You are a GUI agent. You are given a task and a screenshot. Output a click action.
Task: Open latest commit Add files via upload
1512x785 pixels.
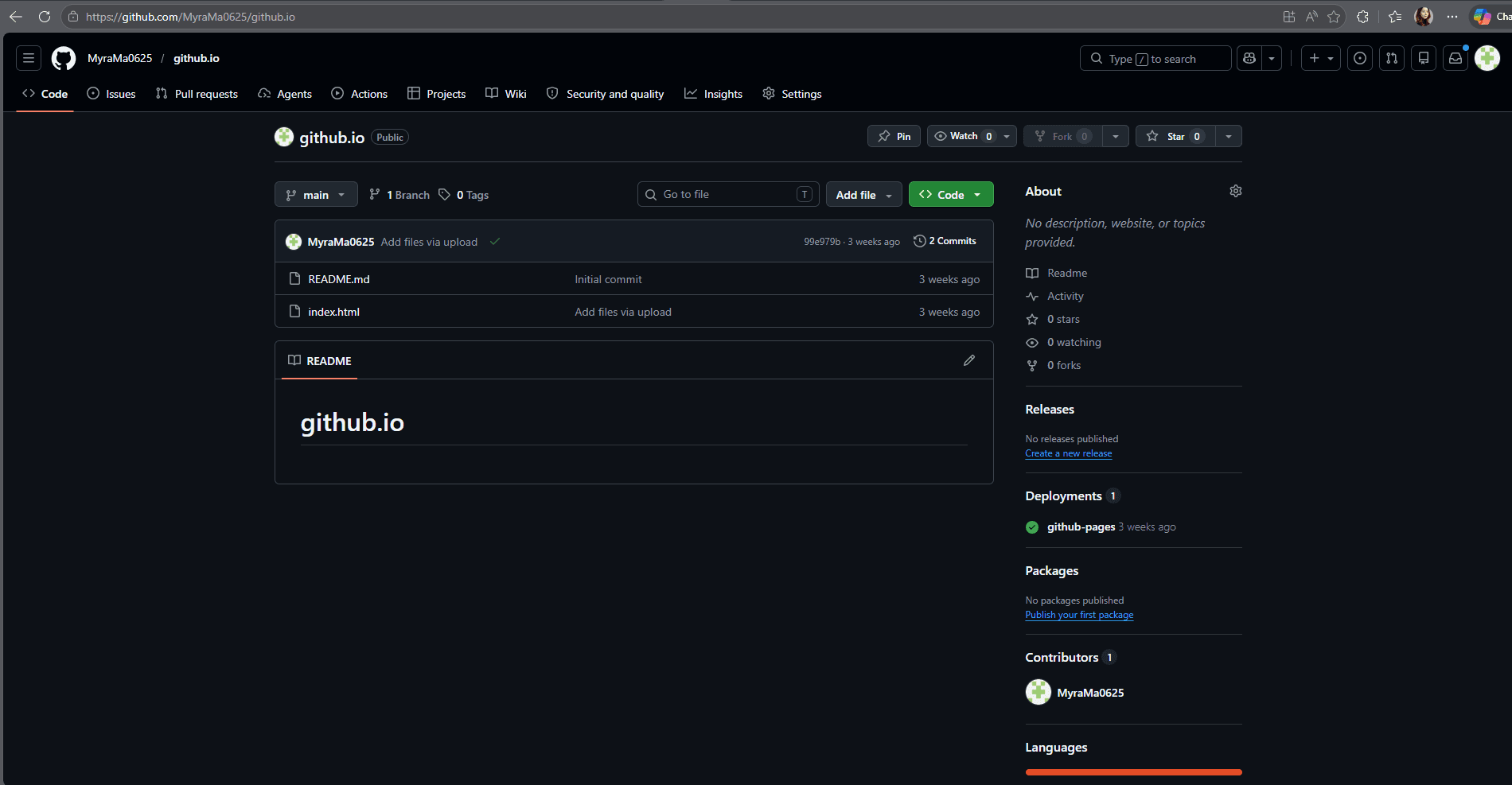429,242
